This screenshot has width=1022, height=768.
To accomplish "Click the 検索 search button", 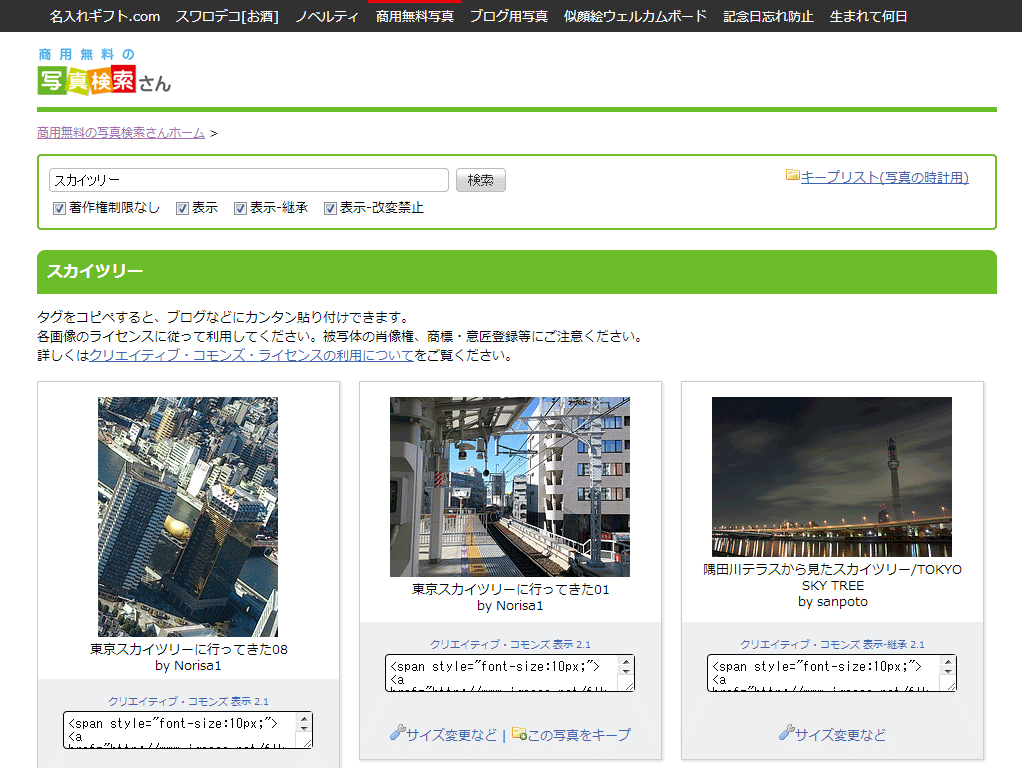I will 481,180.
